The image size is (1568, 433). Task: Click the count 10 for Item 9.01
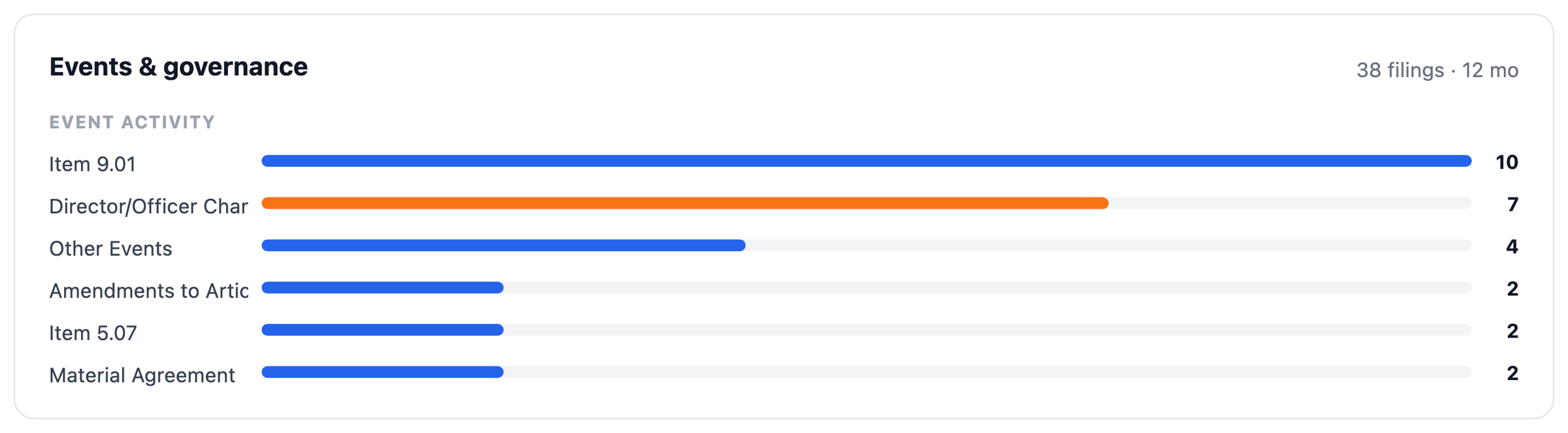click(1507, 162)
